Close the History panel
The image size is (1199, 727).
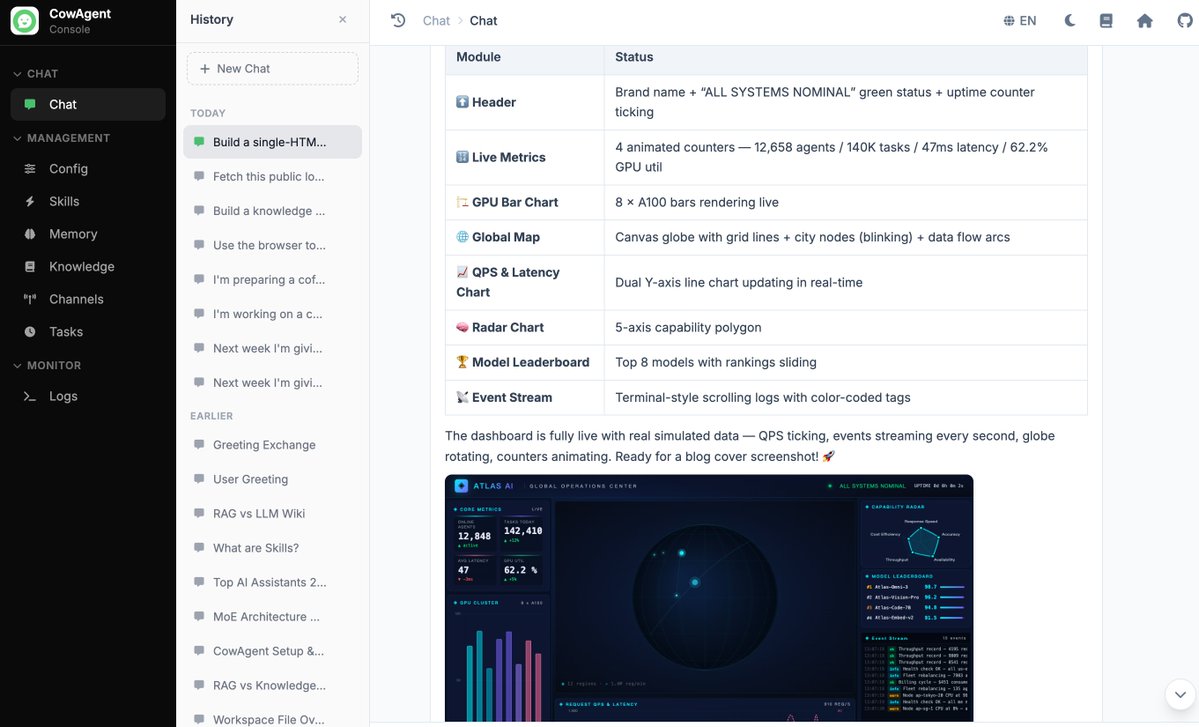pyautogui.click(x=343, y=20)
